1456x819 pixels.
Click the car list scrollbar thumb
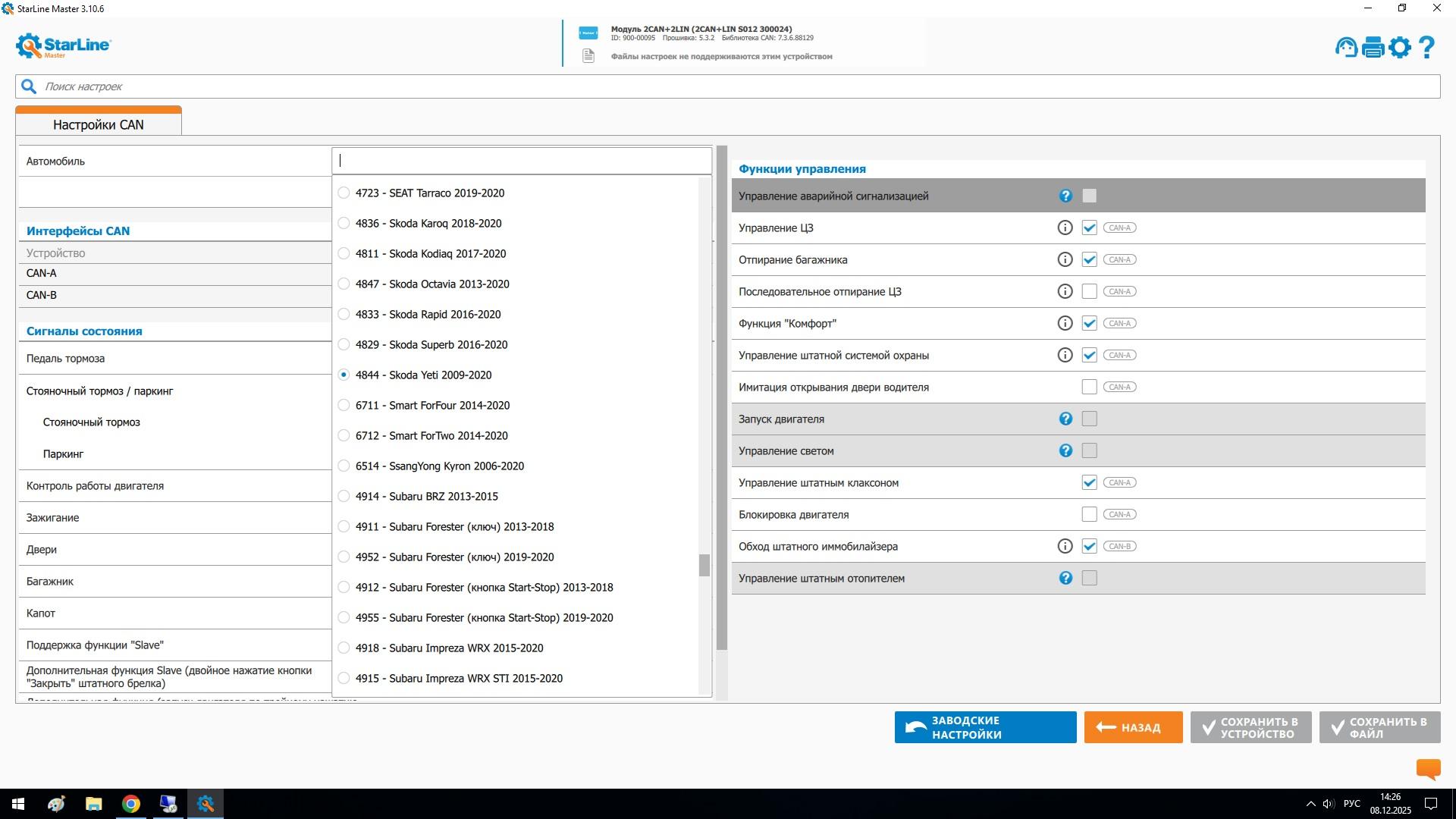click(704, 565)
